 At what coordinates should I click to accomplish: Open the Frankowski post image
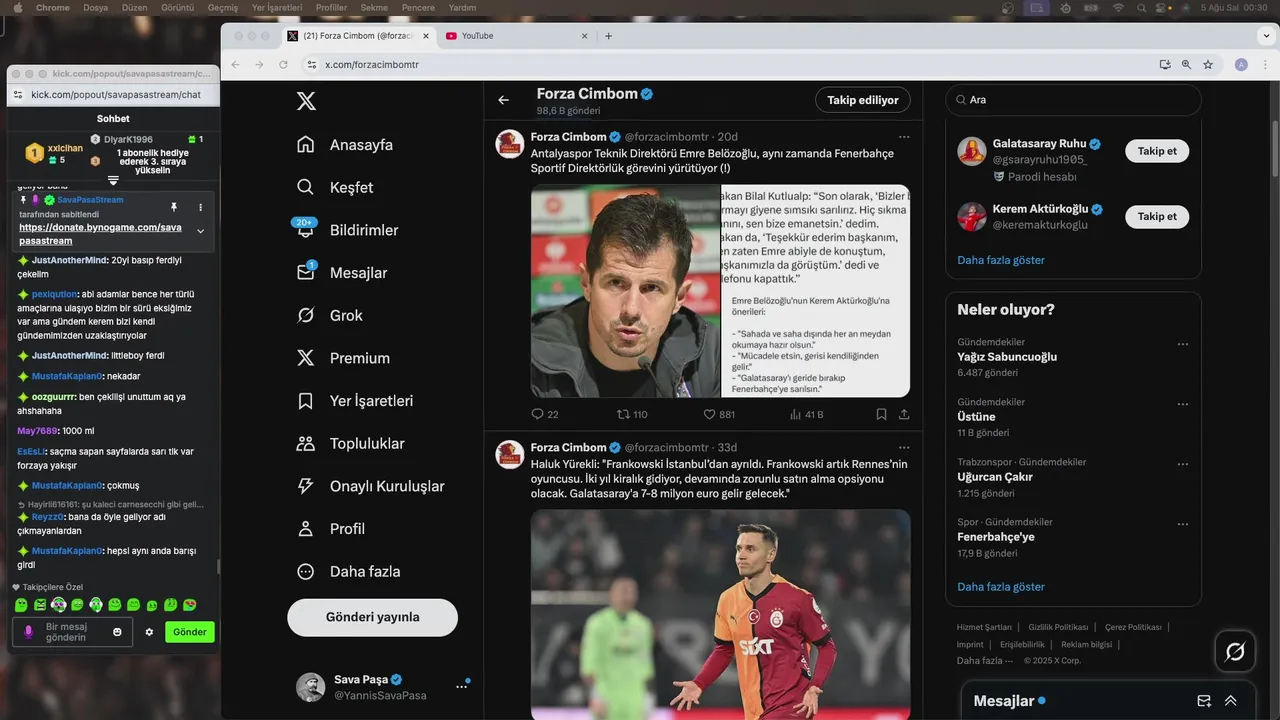(720, 614)
